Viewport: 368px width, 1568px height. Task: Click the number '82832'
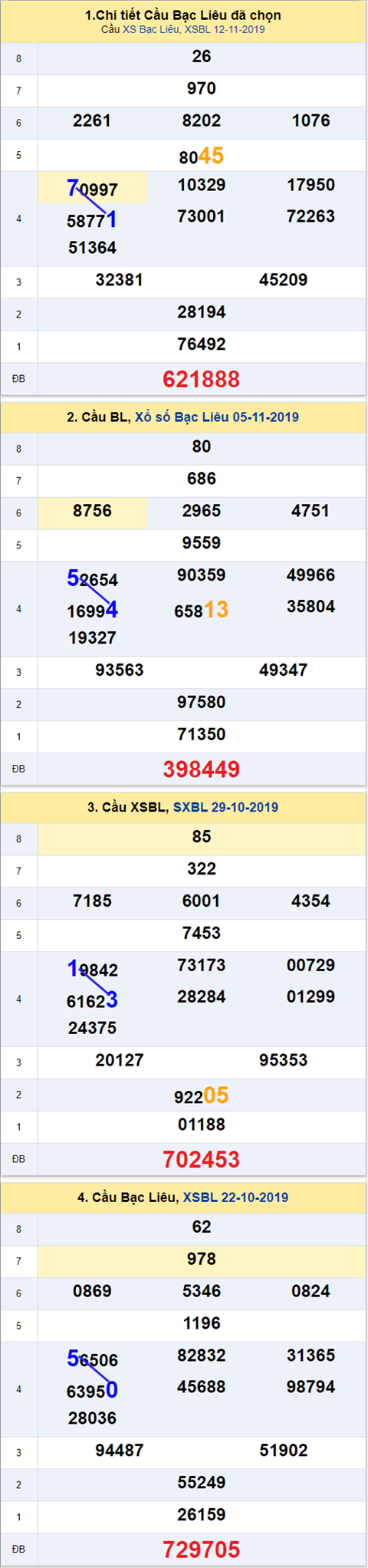tap(202, 1356)
